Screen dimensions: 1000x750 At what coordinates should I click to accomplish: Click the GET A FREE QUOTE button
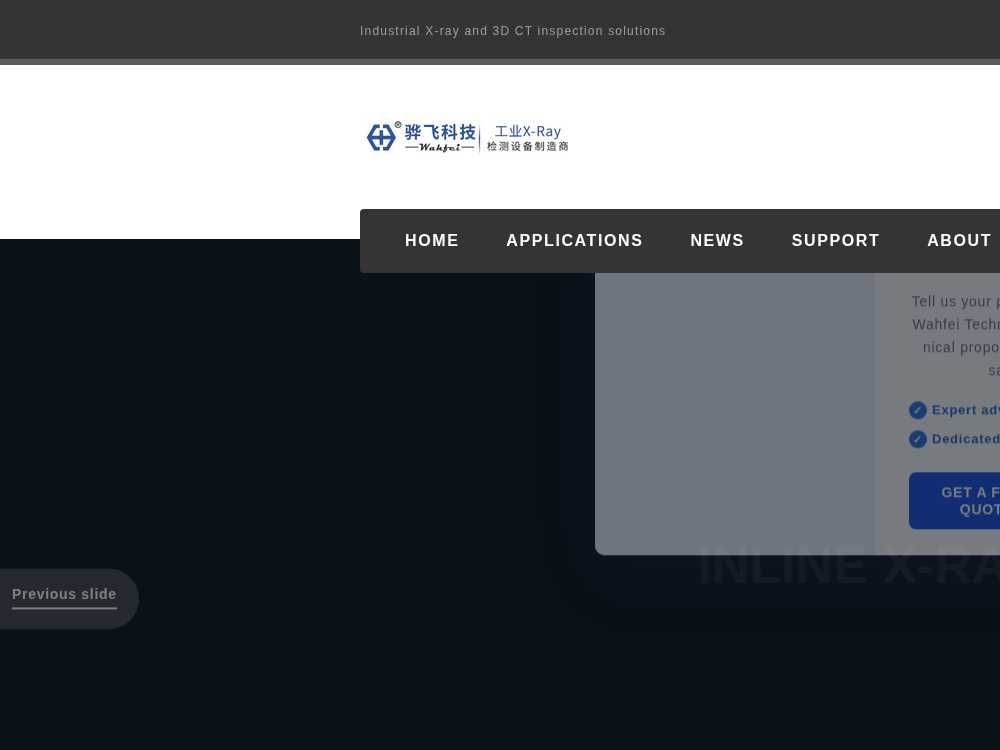click(954, 501)
